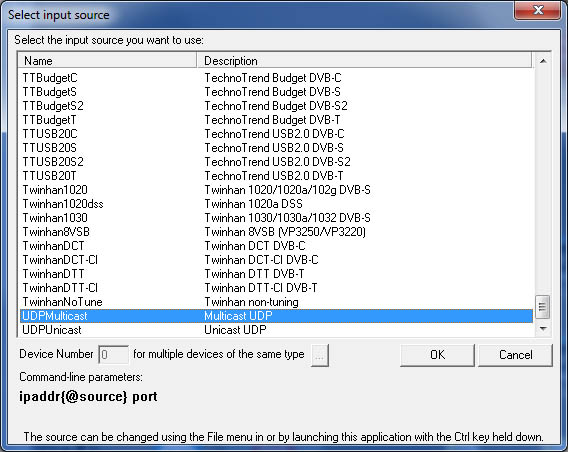Image resolution: width=568 pixels, height=452 pixels.
Task: Select the TTBudgetC row
Action: [276, 78]
